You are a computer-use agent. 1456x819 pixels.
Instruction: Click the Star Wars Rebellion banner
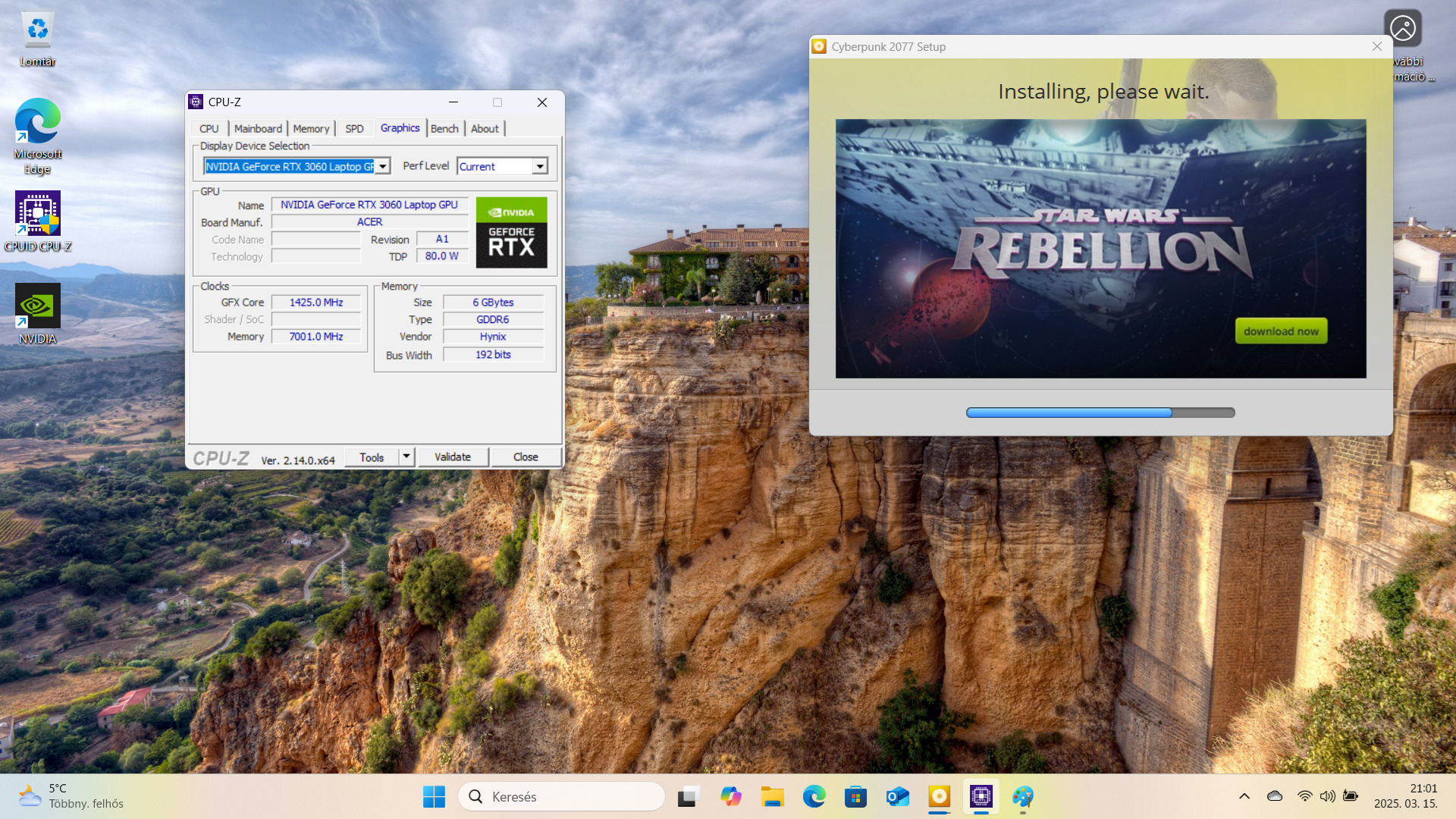pyautogui.click(x=1100, y=248)
